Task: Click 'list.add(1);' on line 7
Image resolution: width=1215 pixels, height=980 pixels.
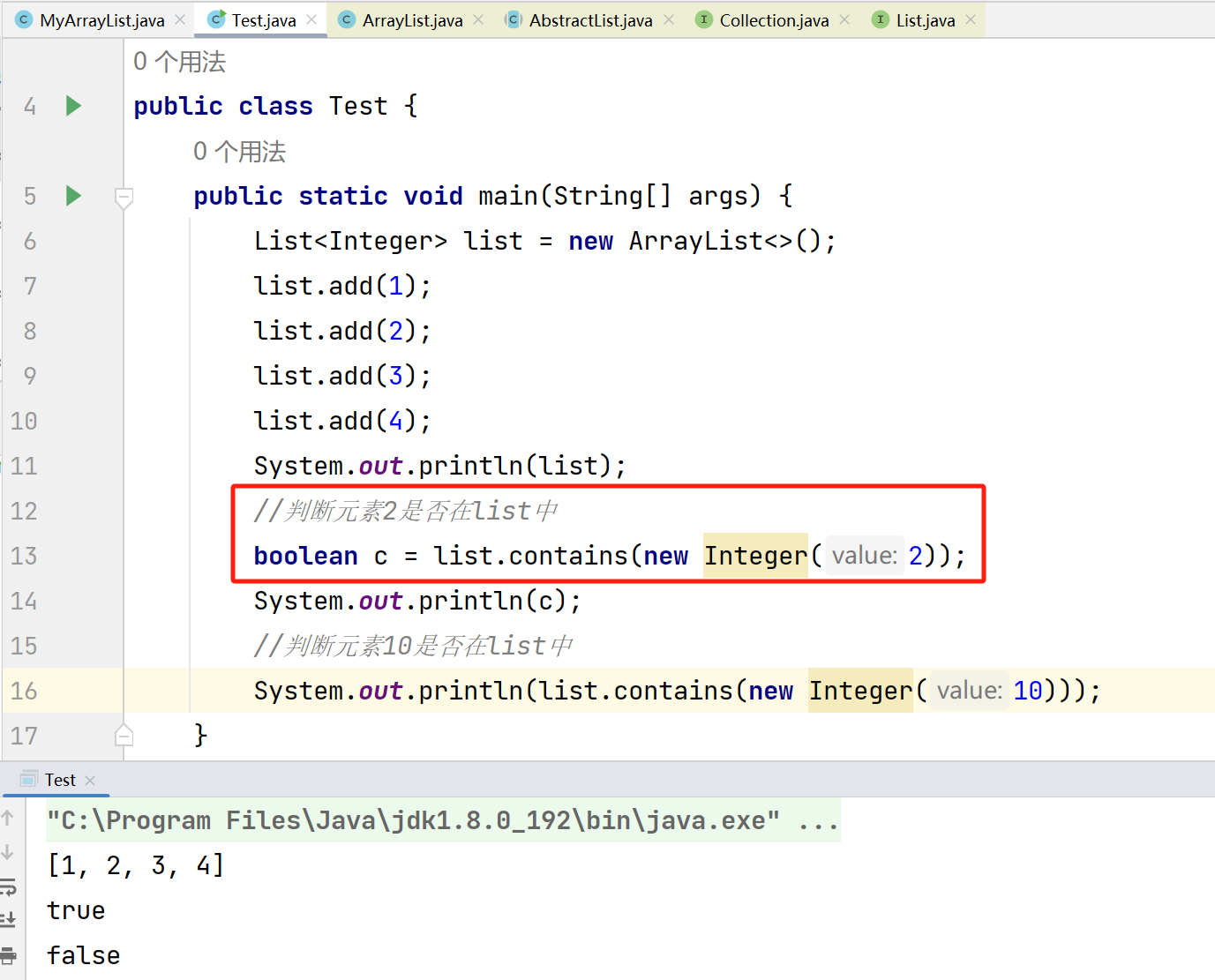Action: (342, 286)
